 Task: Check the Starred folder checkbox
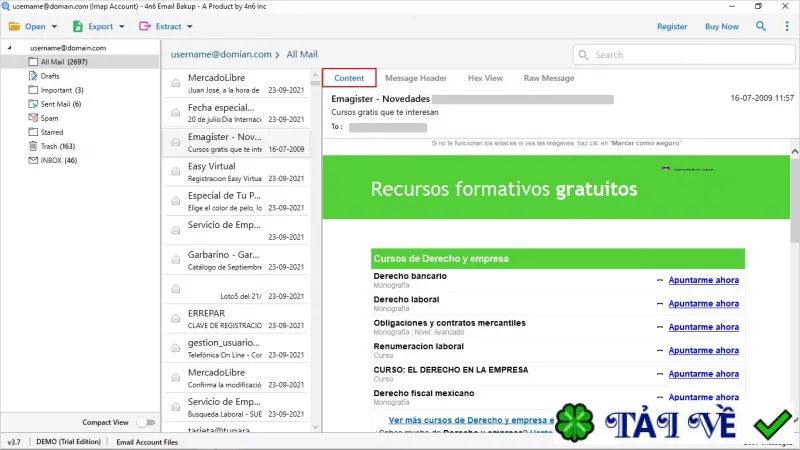coord(33,132)
